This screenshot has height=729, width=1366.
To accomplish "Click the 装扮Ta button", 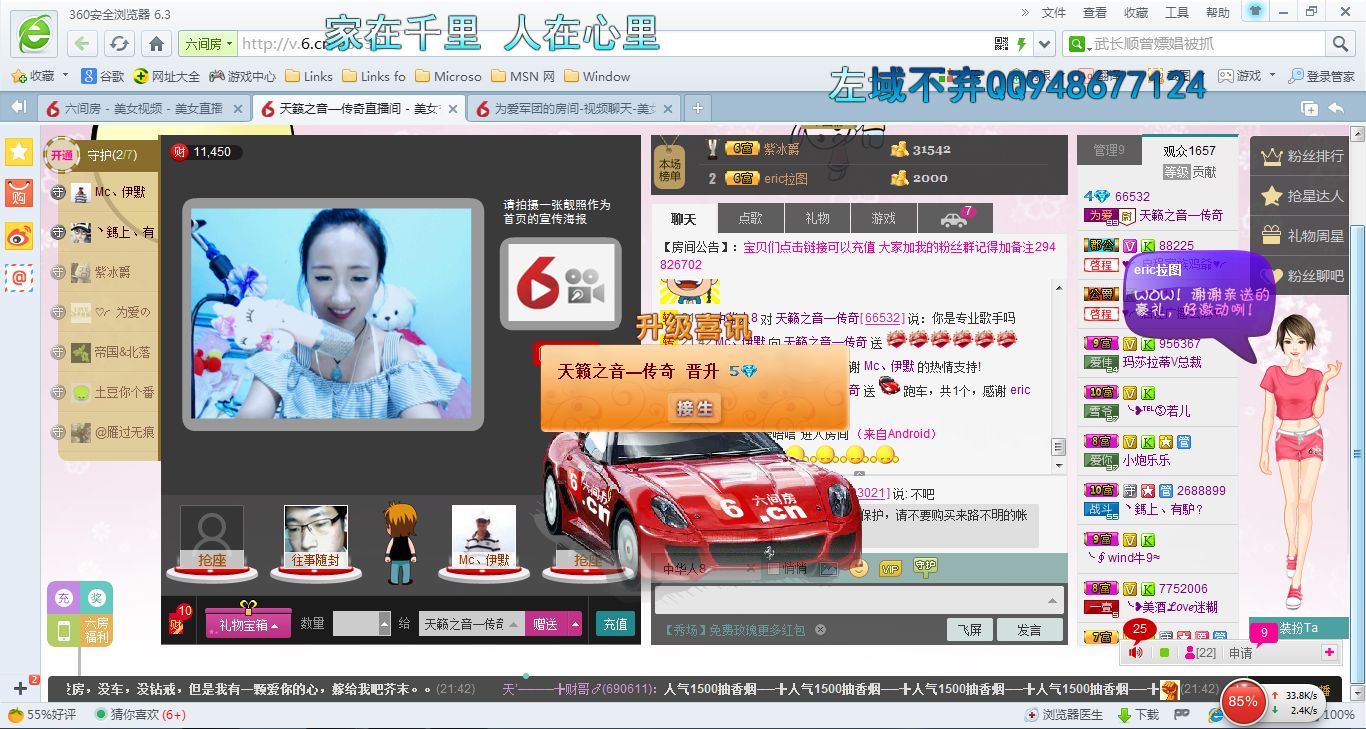I will point(1298,628).
